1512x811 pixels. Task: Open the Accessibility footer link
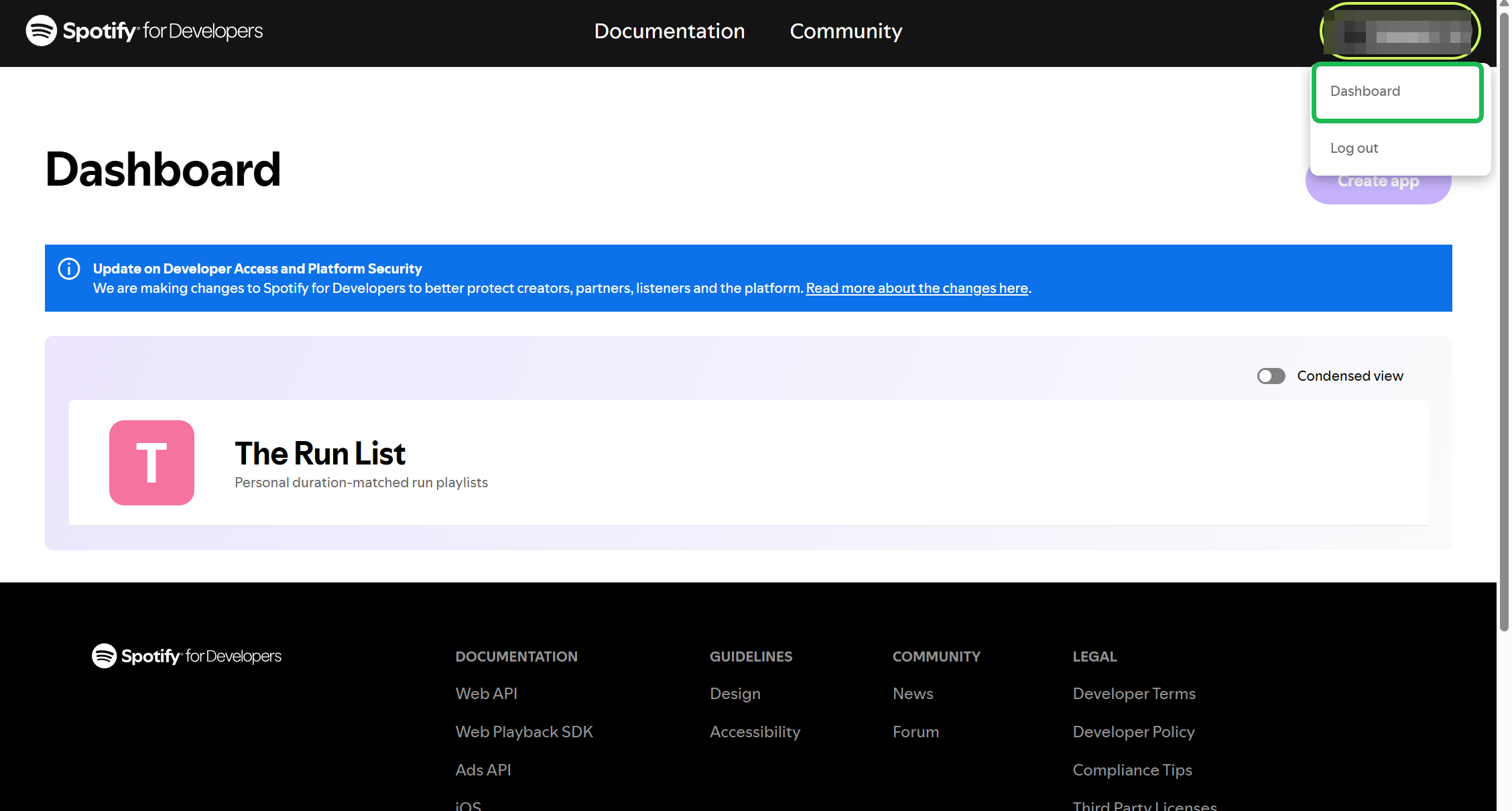(755, 732)
